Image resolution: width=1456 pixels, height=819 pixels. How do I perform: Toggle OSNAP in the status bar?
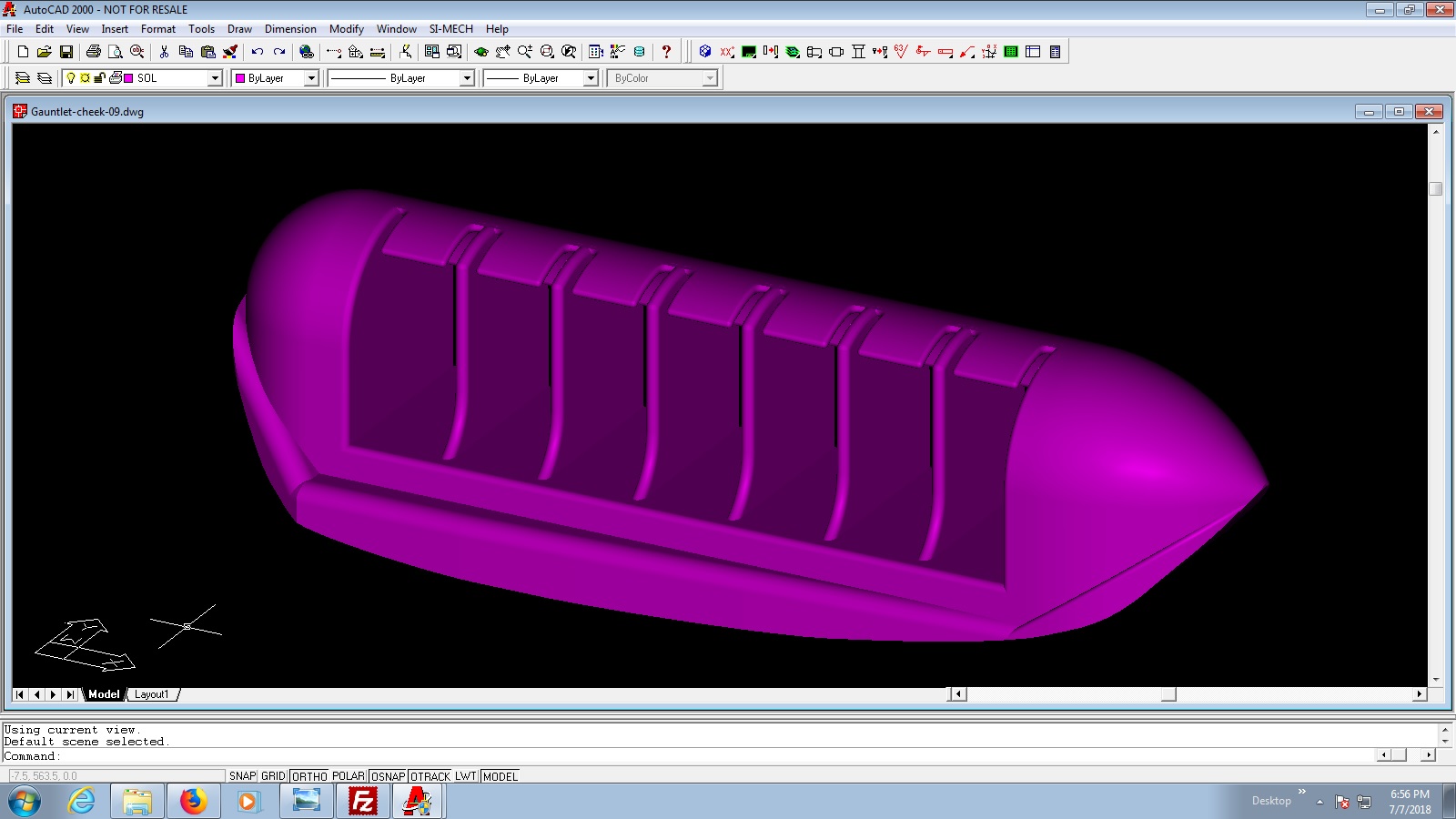pos(388,776)
